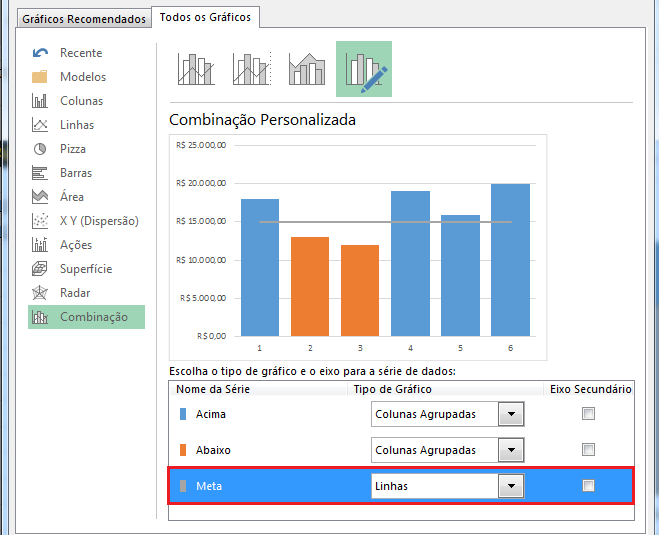This screenshot has height=535, width=659.
Task: Click the Todos os Gráficos tab
Action: coord(205,17)
